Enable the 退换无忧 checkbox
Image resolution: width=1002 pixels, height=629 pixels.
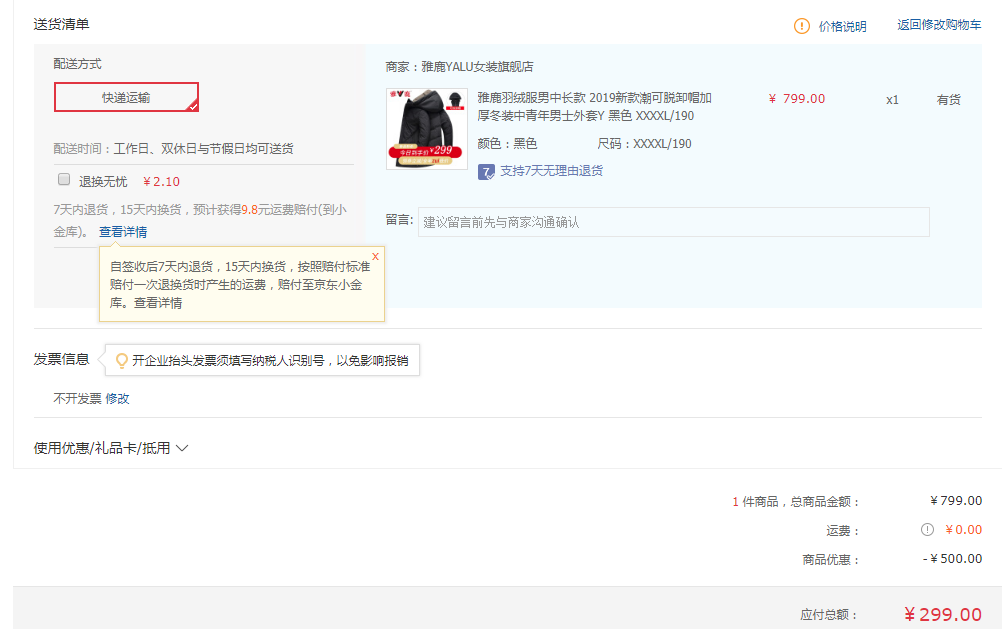click(64, 179)
